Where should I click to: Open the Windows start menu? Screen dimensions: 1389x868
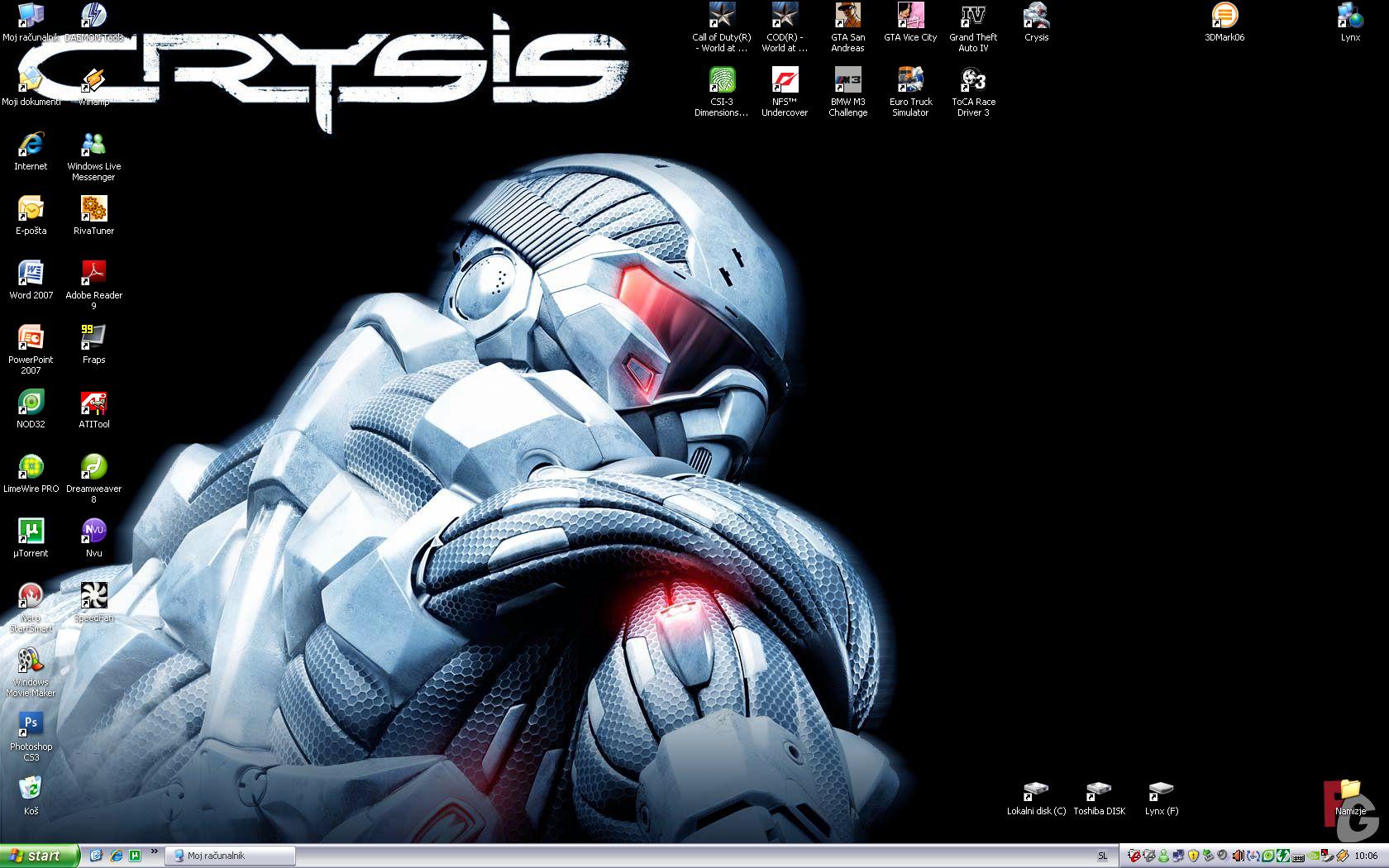40,856
